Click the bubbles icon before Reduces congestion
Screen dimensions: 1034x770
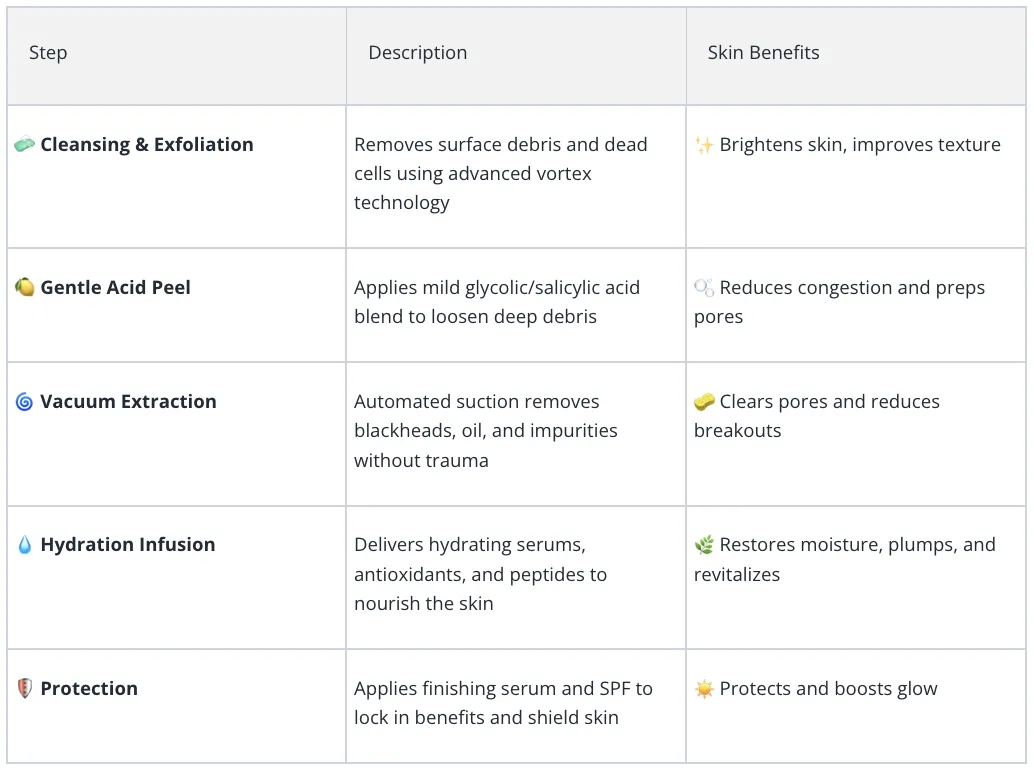pyautogui.click(x=704, y=287)
